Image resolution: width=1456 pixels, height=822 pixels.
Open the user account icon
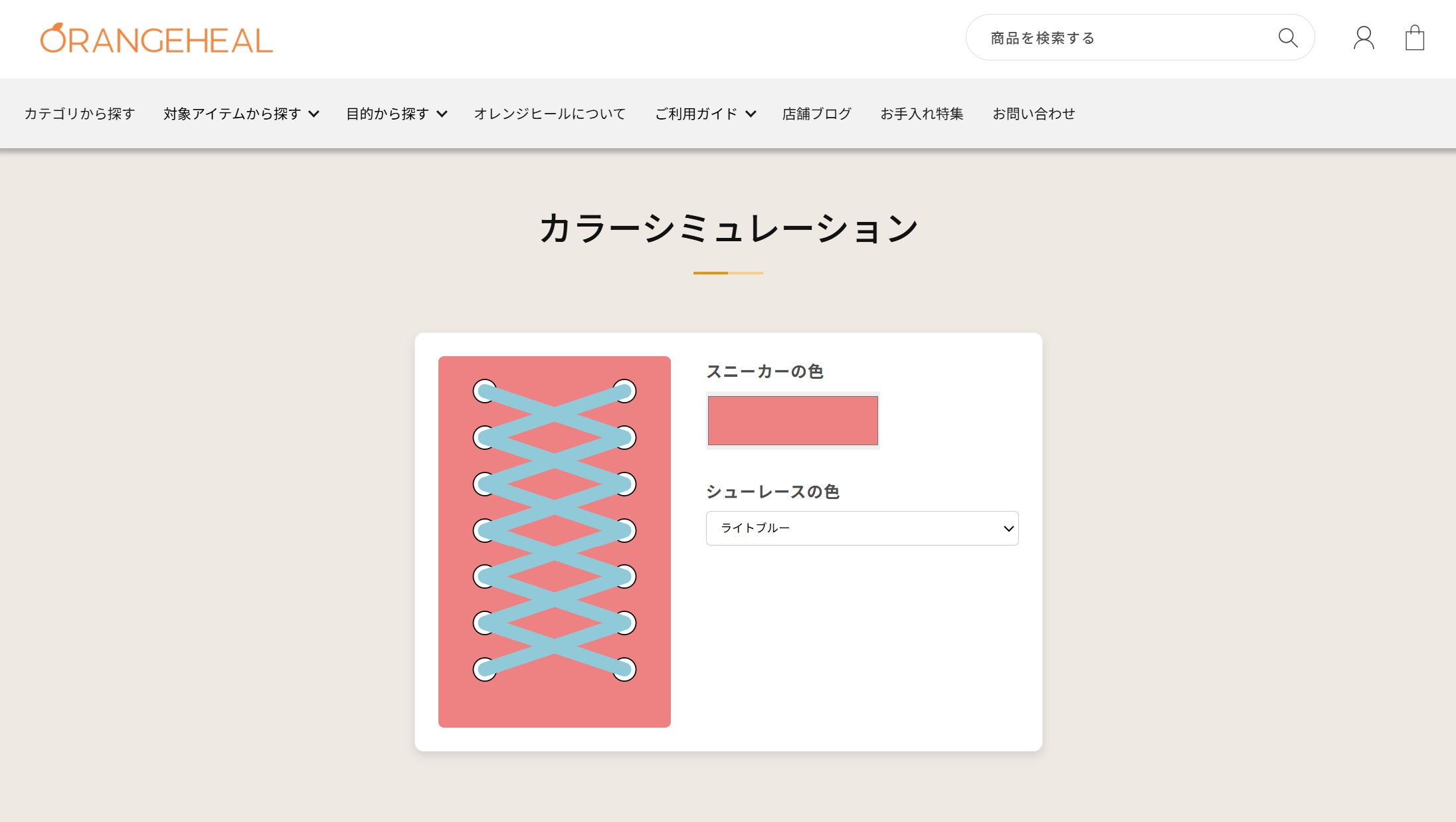(1364, 38)
